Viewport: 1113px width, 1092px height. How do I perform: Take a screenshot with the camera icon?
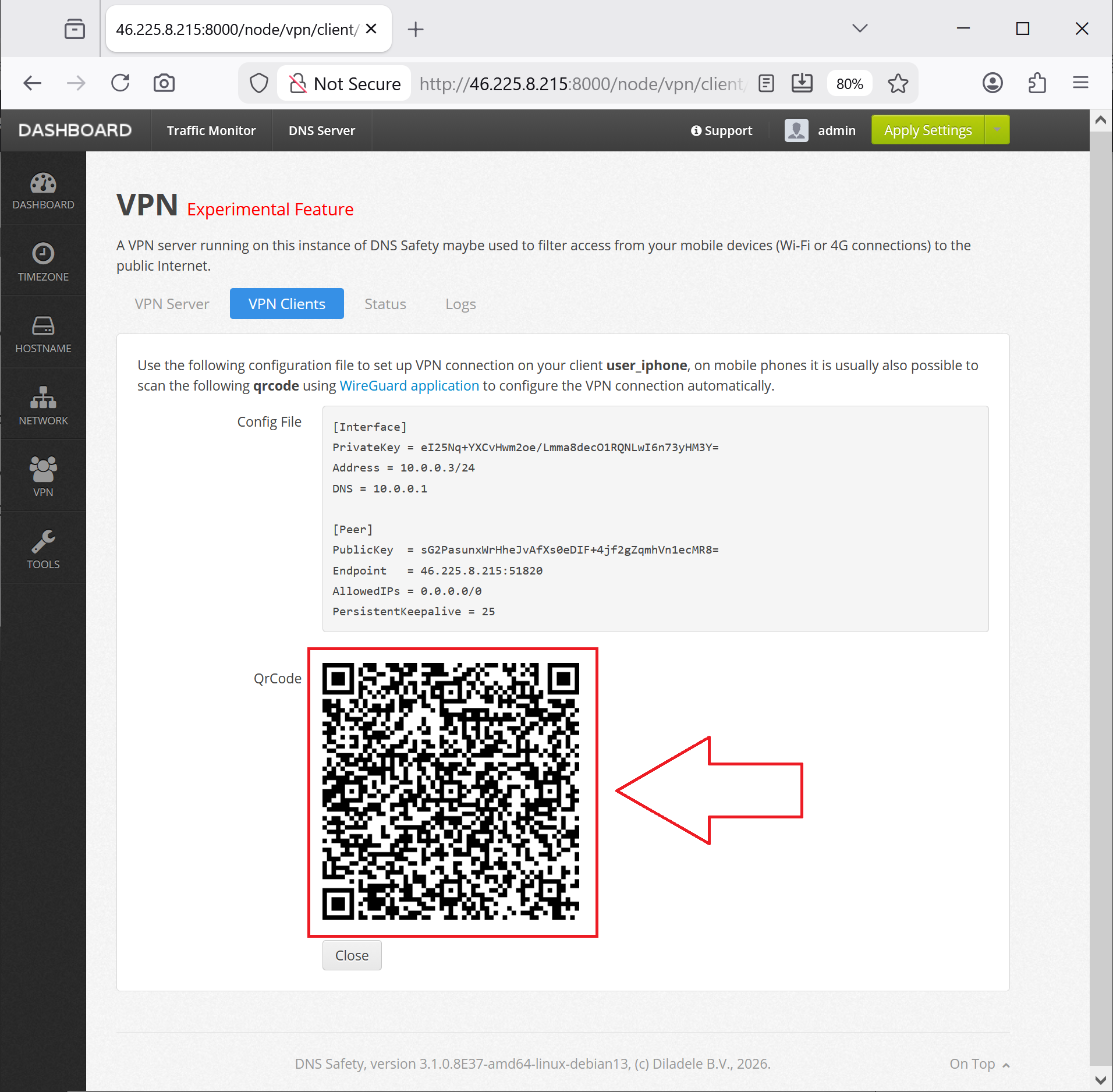point(164,83)
